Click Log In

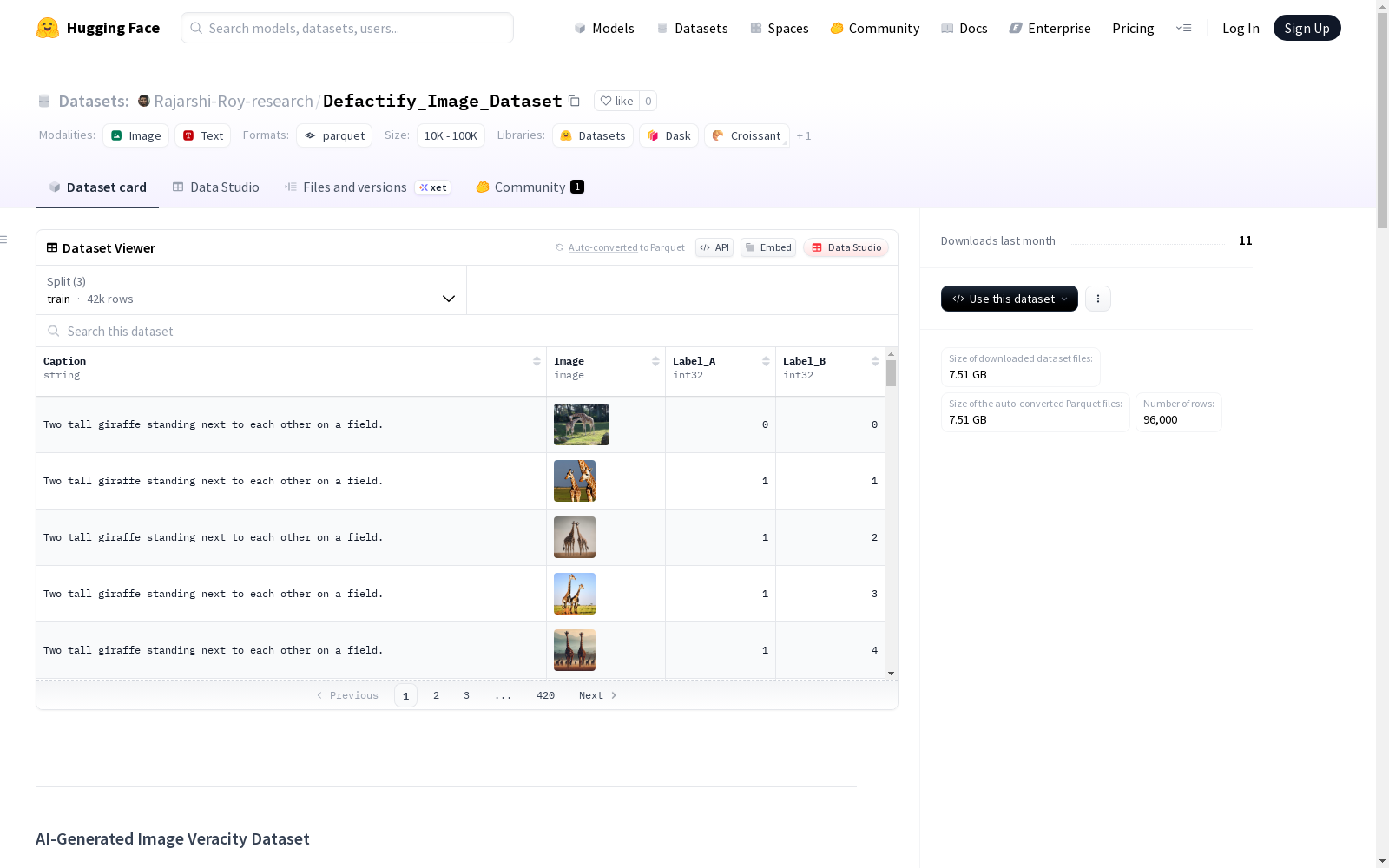(1241, 28)
